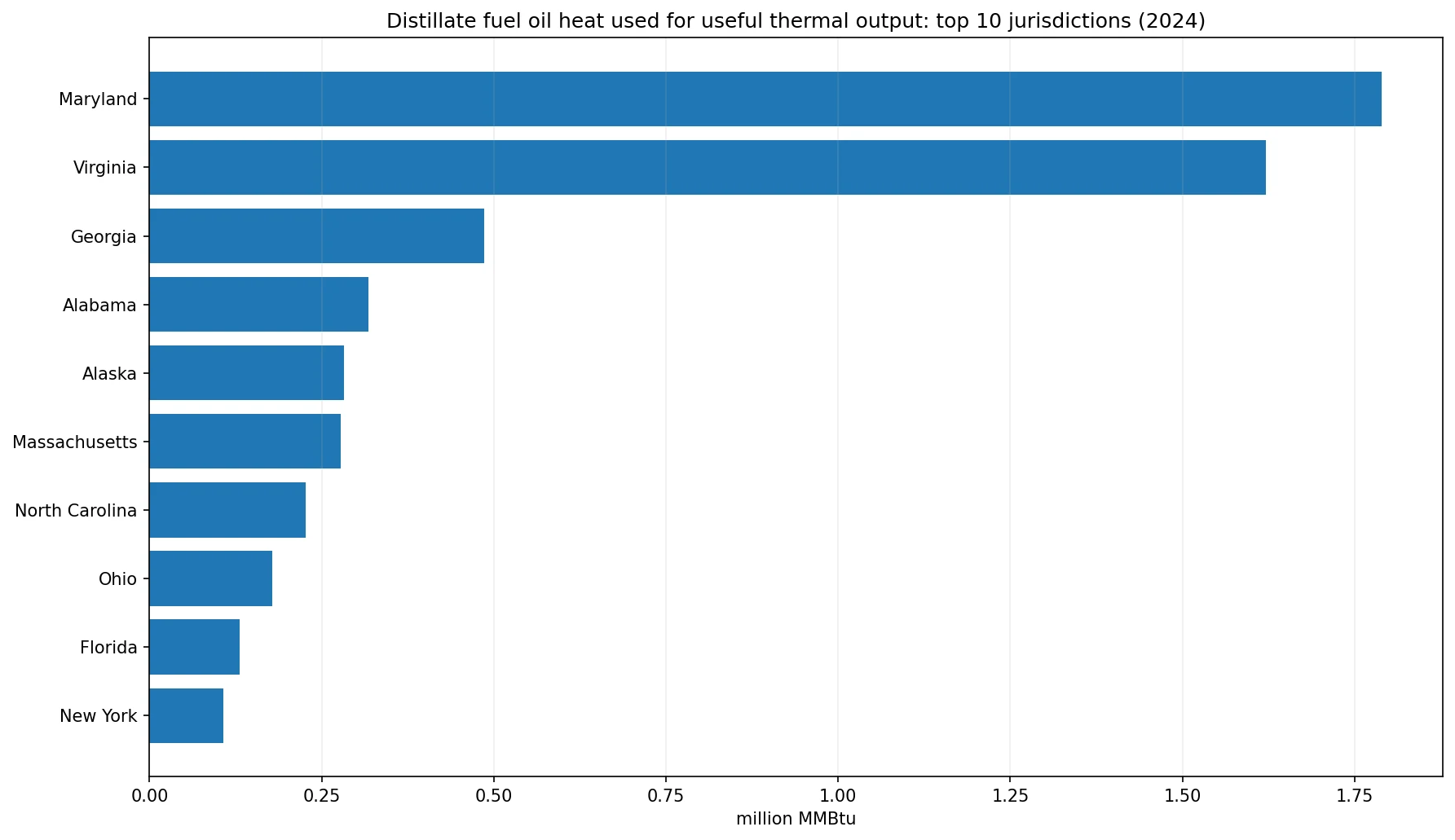This screenshot has height=840, width=1455.
Task: Click the 'million MMBtu' axis title
Action: [x=796, y=819]
